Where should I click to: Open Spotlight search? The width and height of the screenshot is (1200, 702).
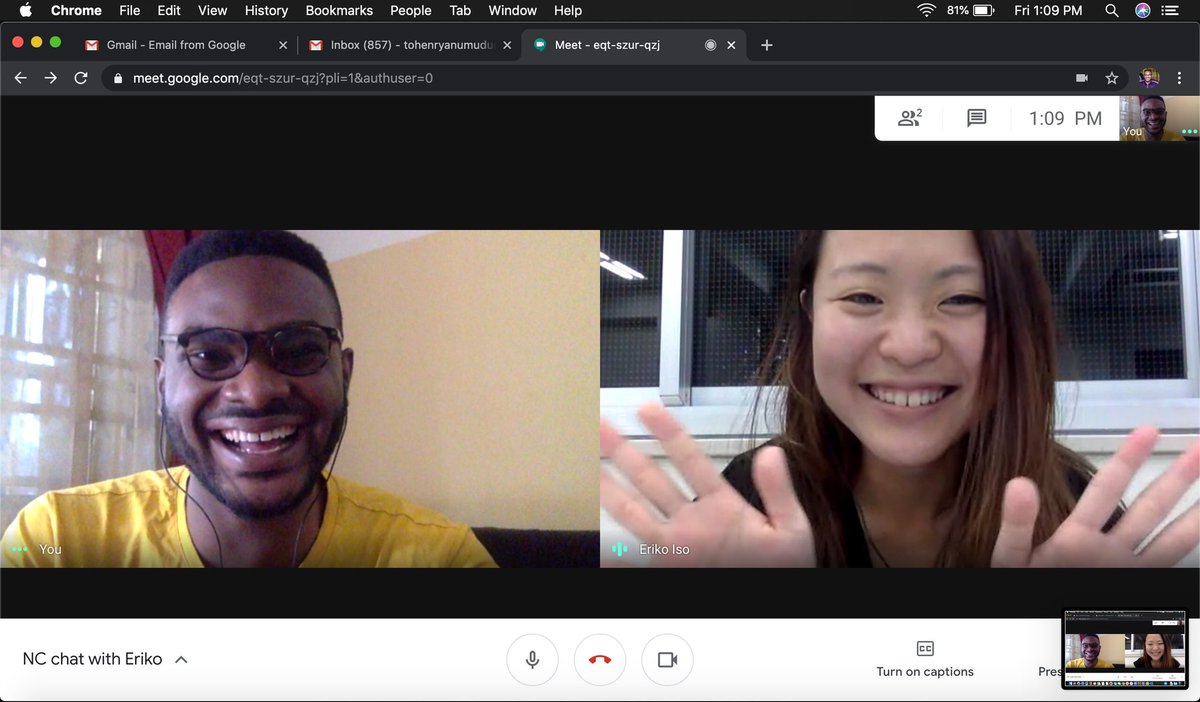tap(1112, 10)
